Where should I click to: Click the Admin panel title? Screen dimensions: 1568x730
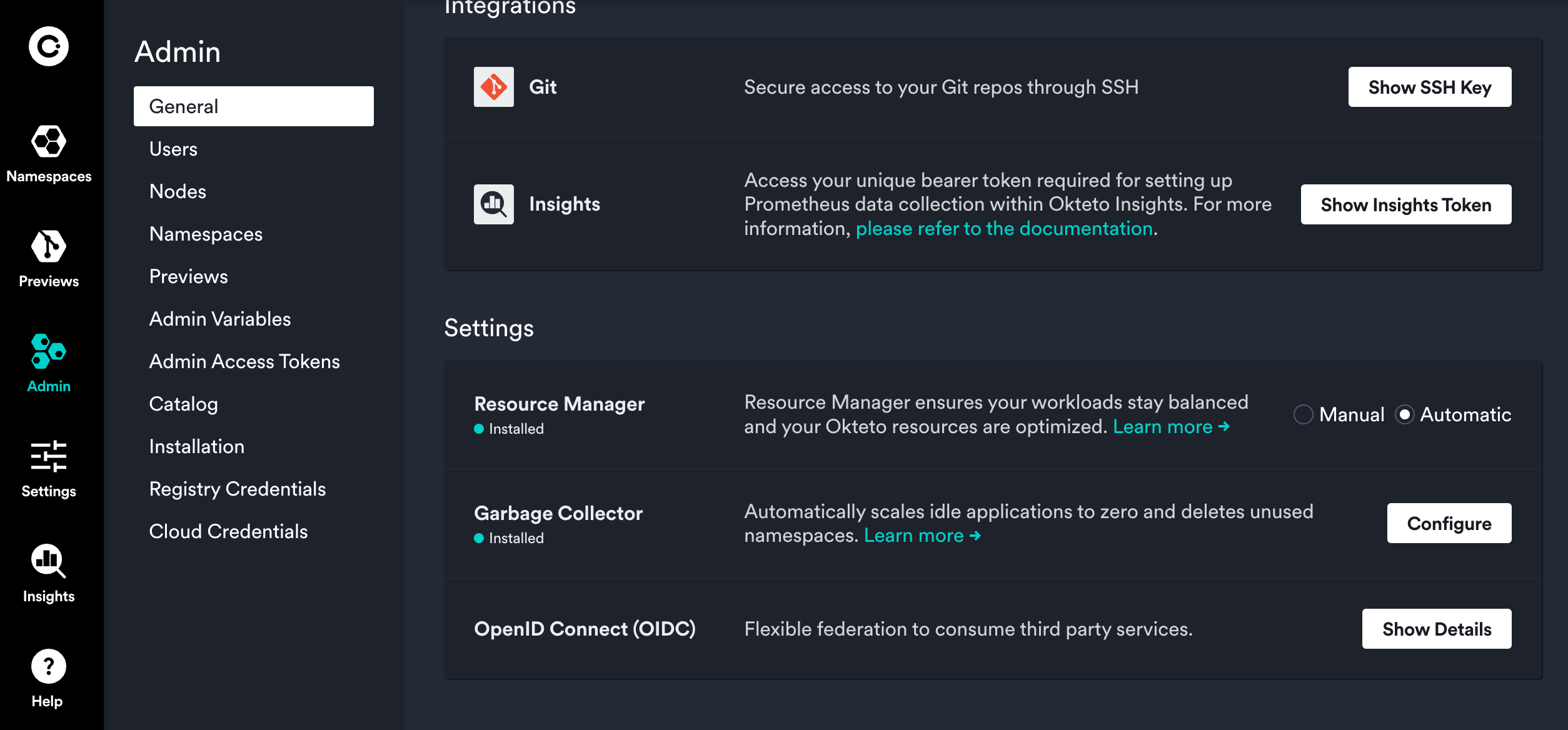click(x=178, y=51)
